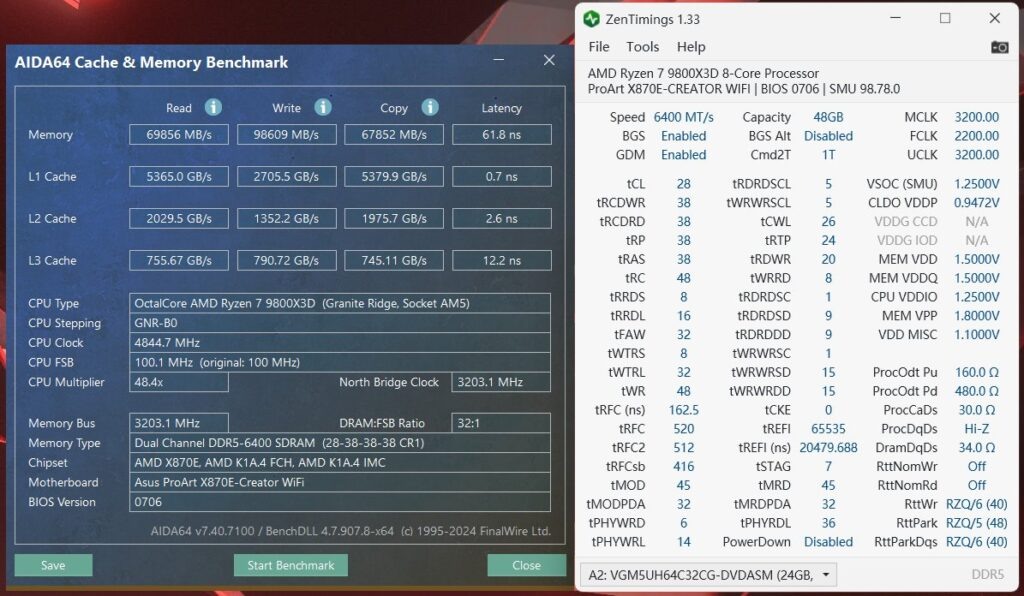The image size is (1024, 596).
Task: Click the CPU Stepping GNR-B0 field
Action: (x=340, y=322)
